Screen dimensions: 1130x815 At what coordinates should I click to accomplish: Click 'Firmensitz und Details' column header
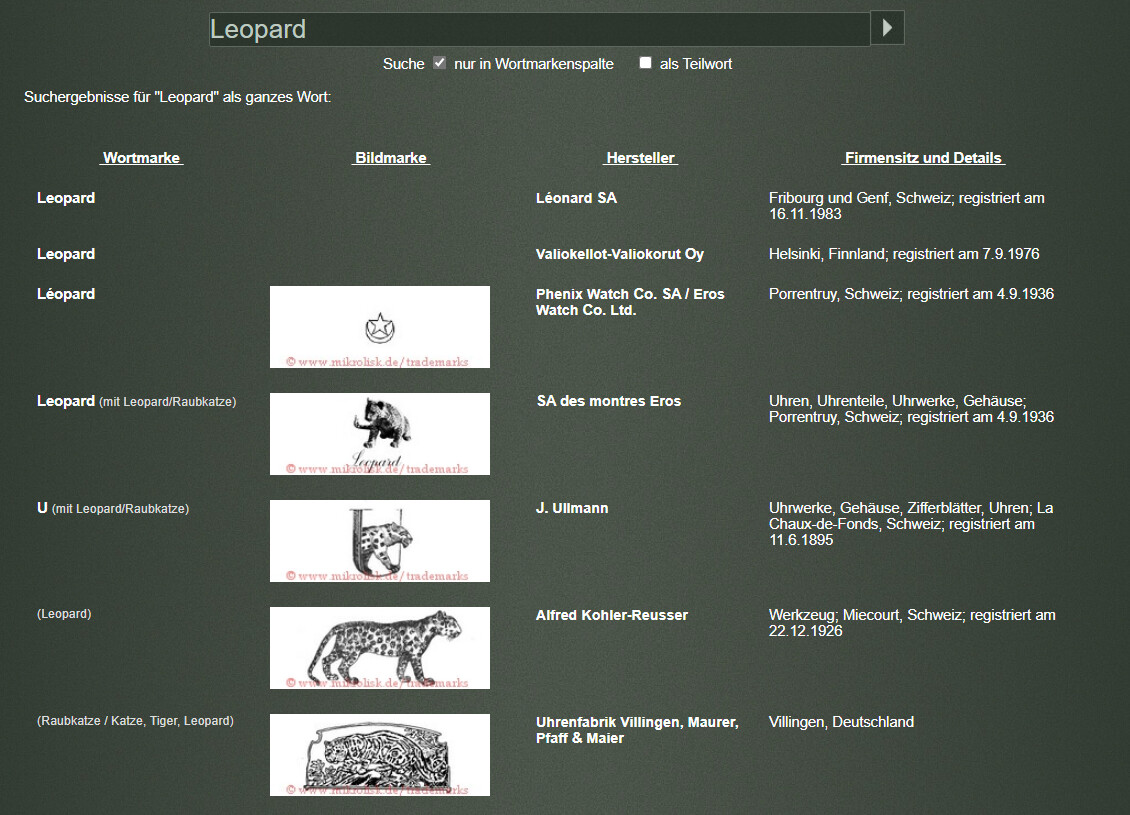pos(922,158)
